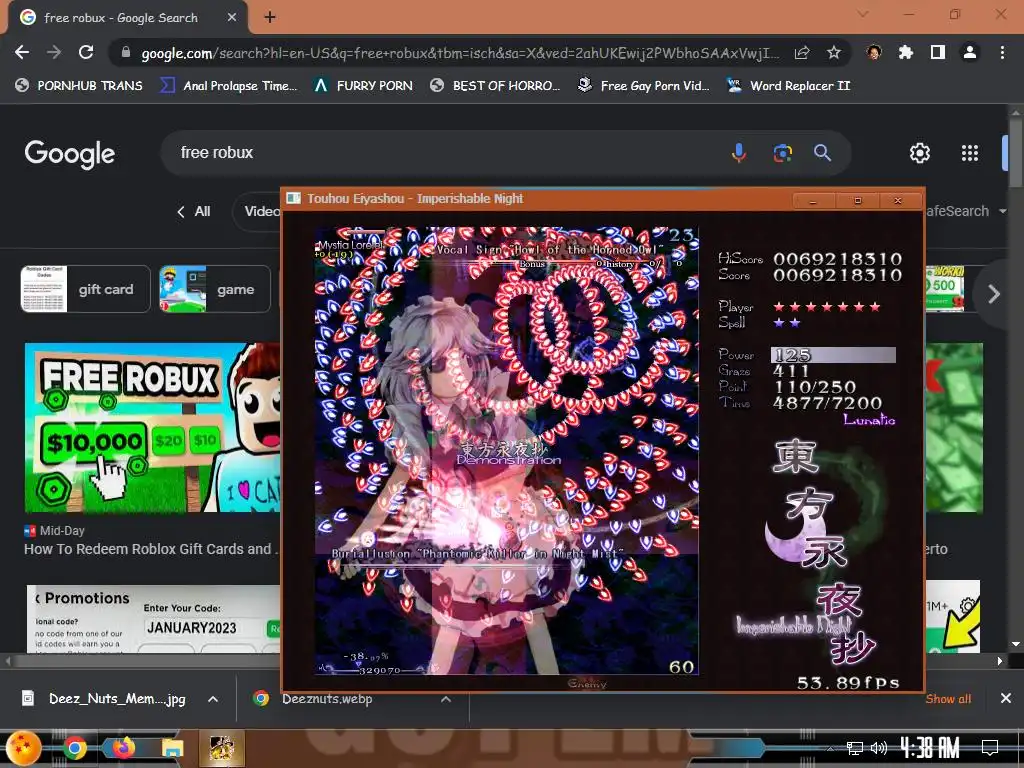The width and height of the screenshot is (1024, 768).
Task: Select the Videos search tab
Action: [x=259, y=212]
